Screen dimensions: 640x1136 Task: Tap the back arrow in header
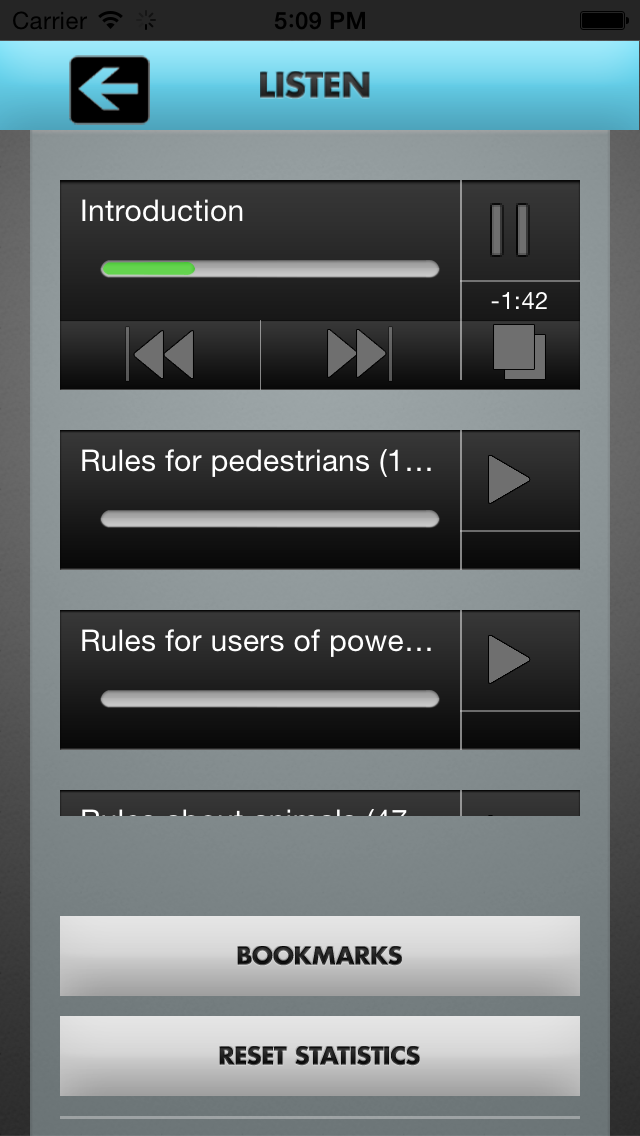point(109,89)
